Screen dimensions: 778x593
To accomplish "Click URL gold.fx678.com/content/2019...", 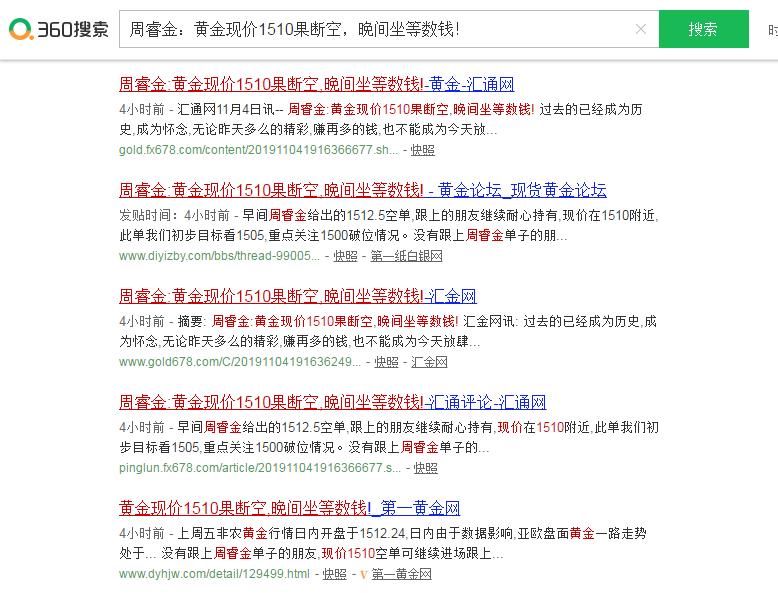I will [x=259, y=150].
